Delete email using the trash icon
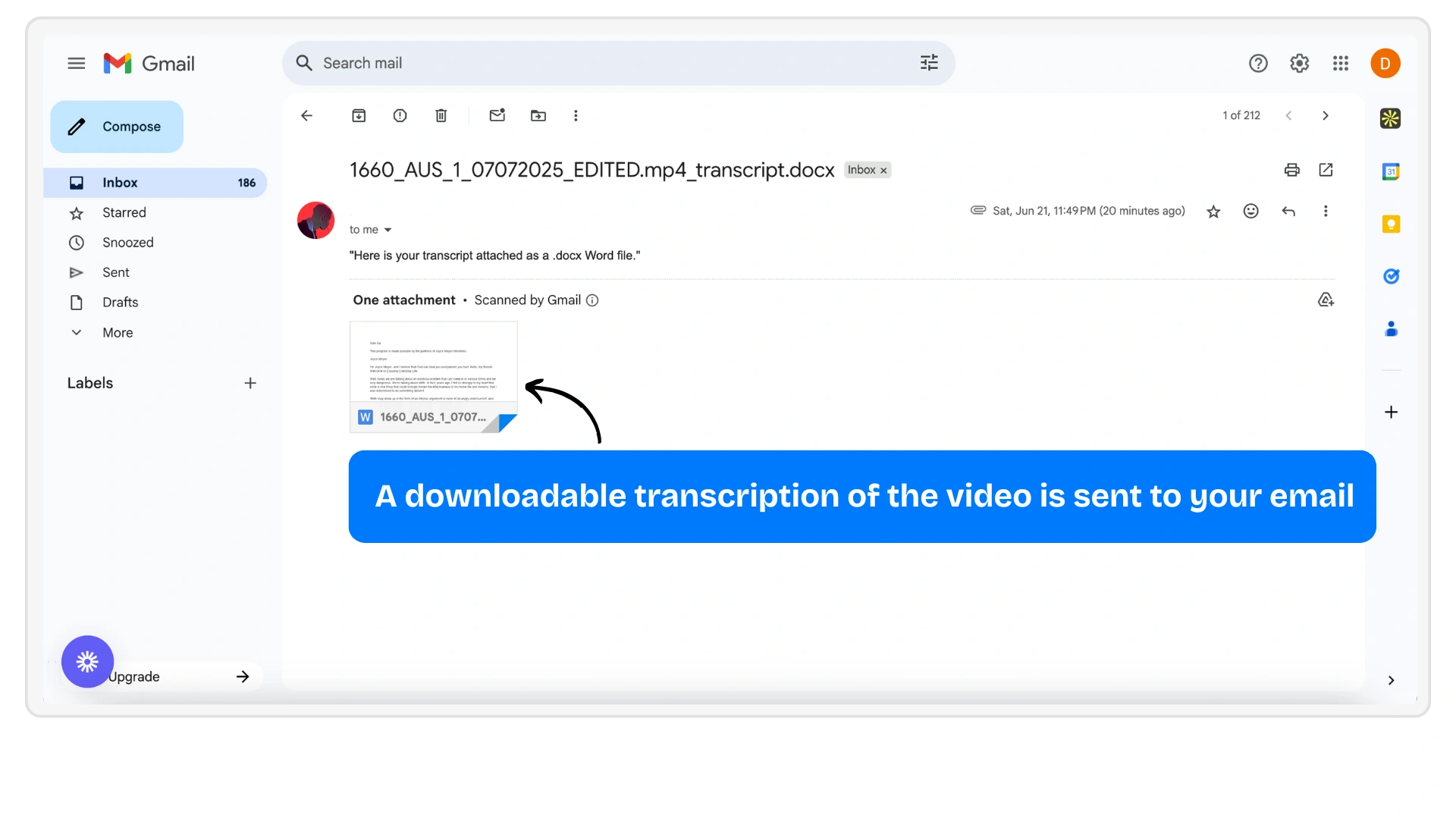 point(441,115)
